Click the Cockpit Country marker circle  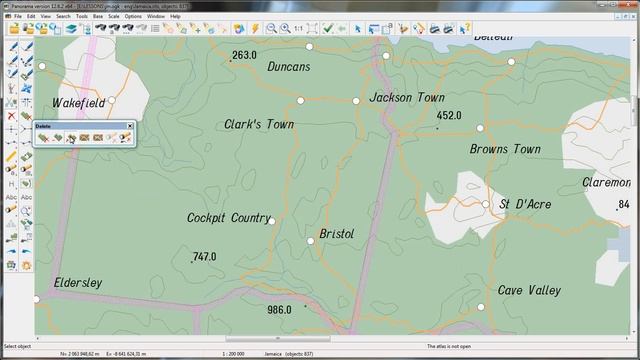[x=272, y=221]
